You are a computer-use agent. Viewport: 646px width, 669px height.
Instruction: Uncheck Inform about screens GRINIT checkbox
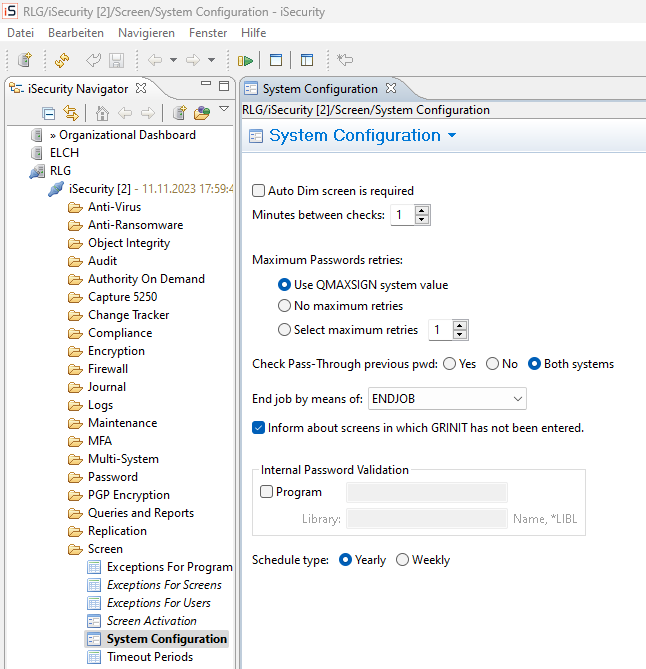click(x=258, y=428)
